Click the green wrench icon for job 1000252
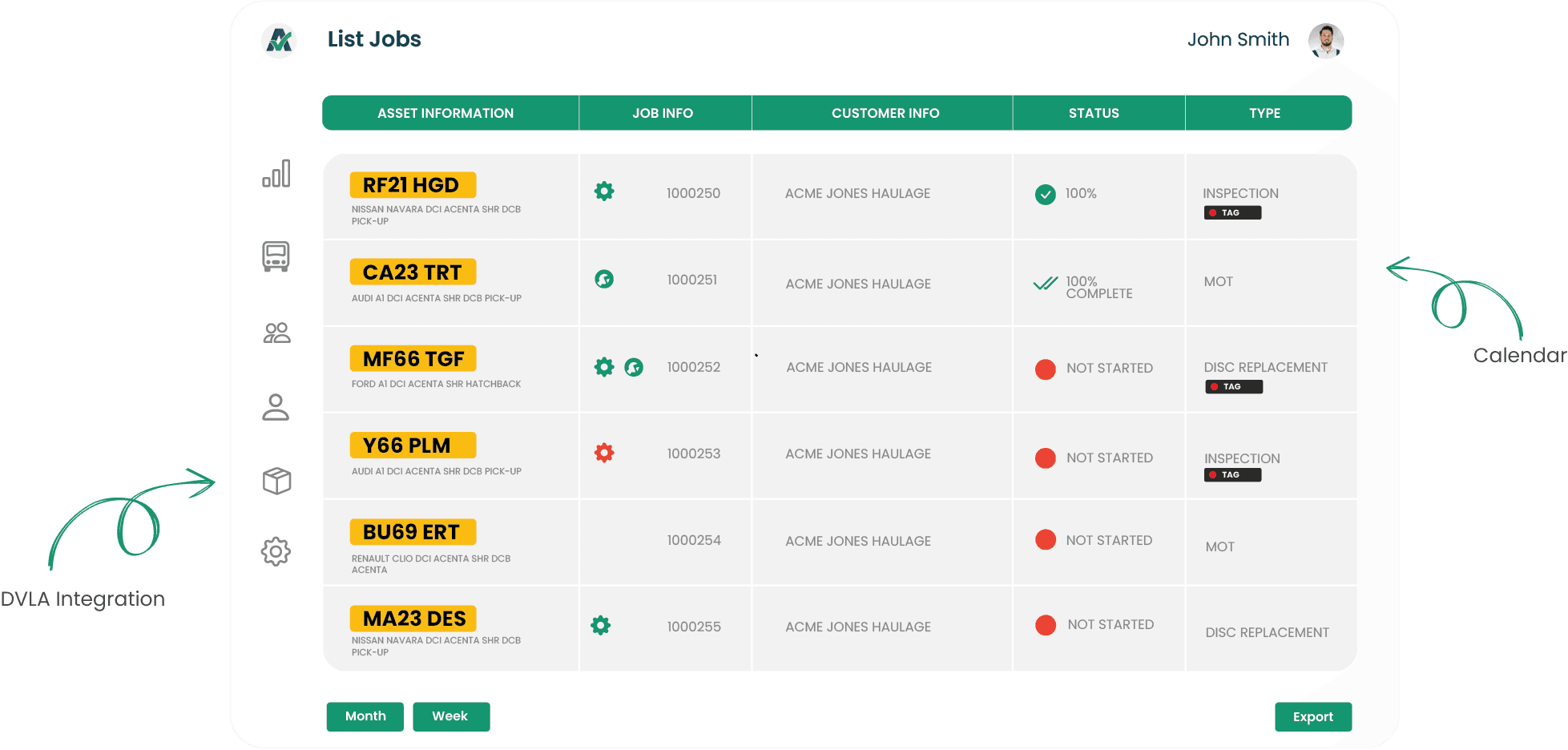The height and width of the screenshot is (750, 1568). pos(634,367)
